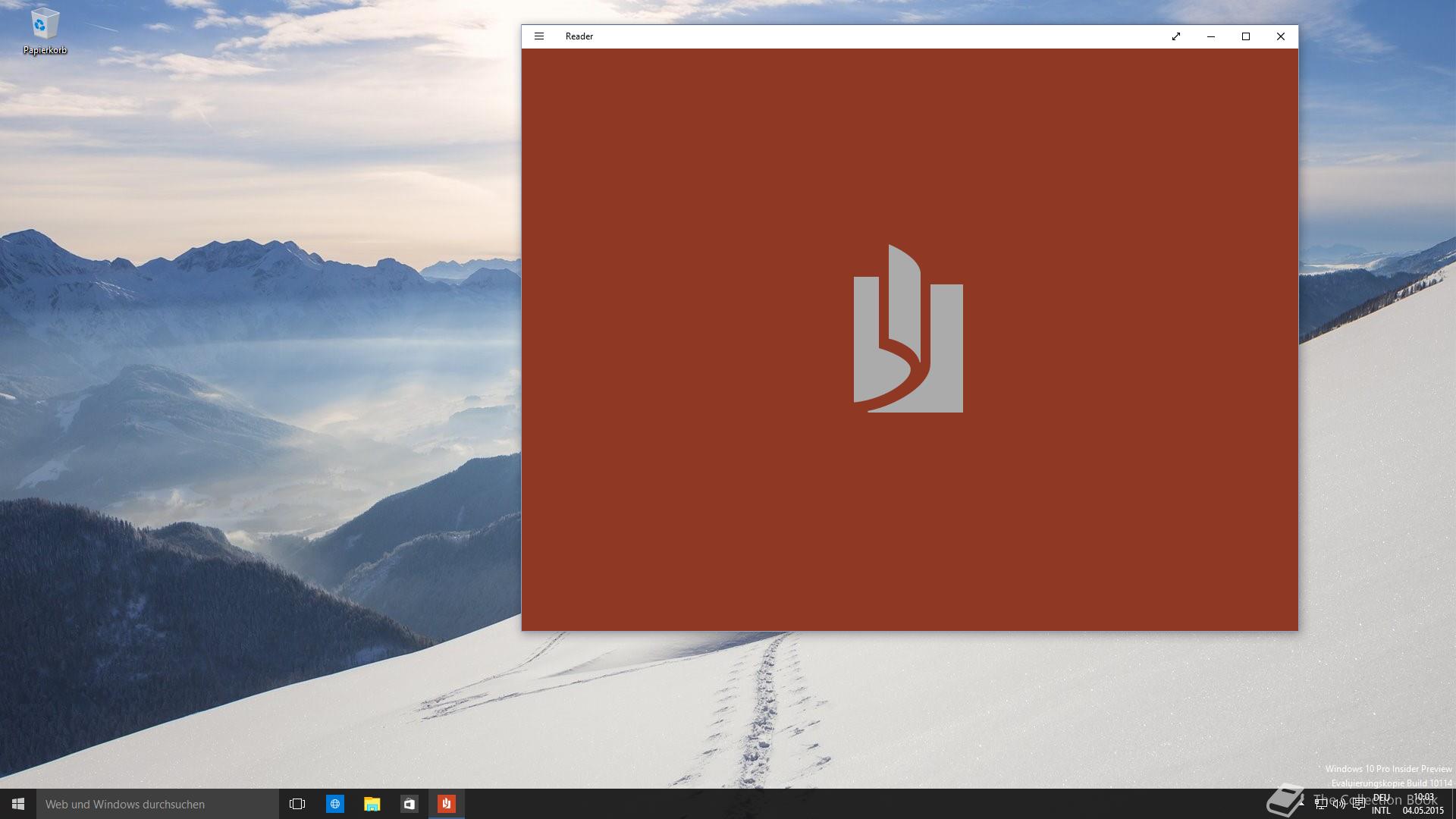Open the Store app in the taskbar
The width and height of the screenshot is (1456, 819).
click(409, 804)
